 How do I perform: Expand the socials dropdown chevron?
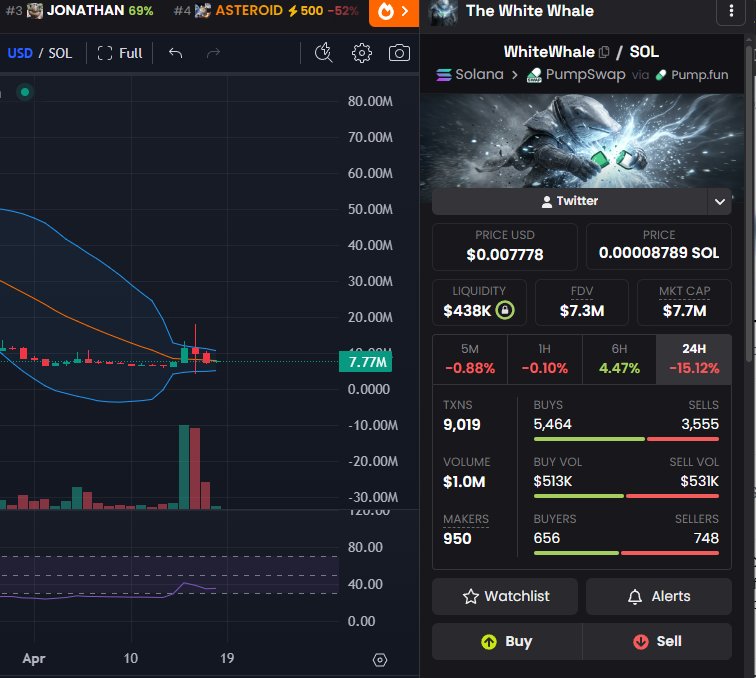point(719,202)
